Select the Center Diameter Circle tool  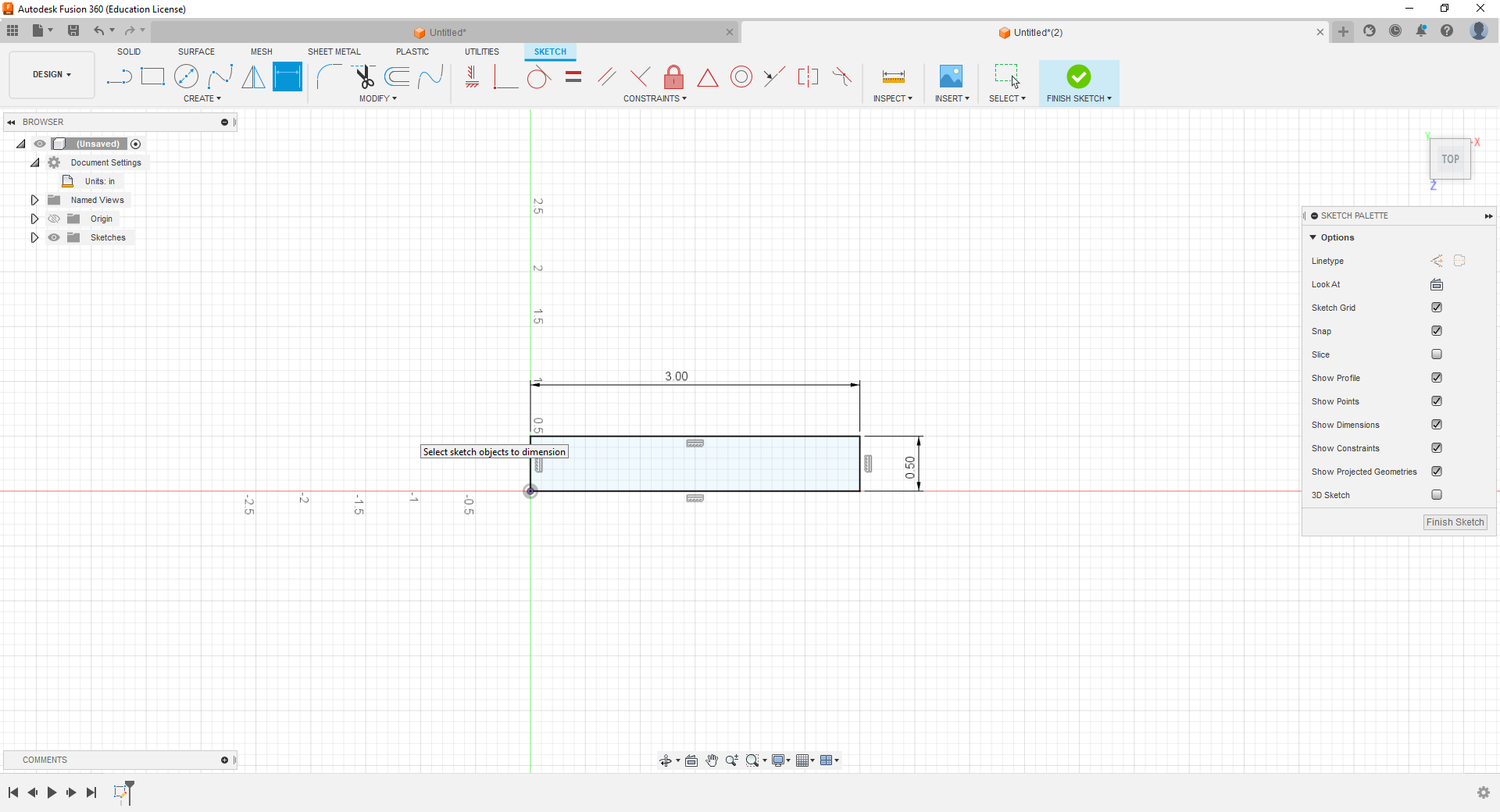coord(186,77)
